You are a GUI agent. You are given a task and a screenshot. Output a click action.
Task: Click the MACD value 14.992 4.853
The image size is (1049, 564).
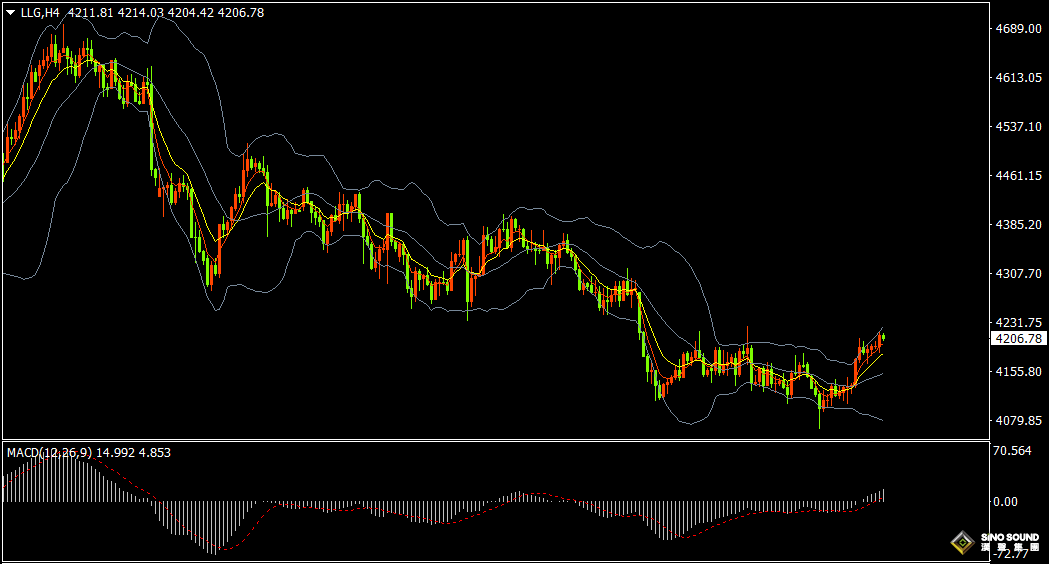pos(133,453)
